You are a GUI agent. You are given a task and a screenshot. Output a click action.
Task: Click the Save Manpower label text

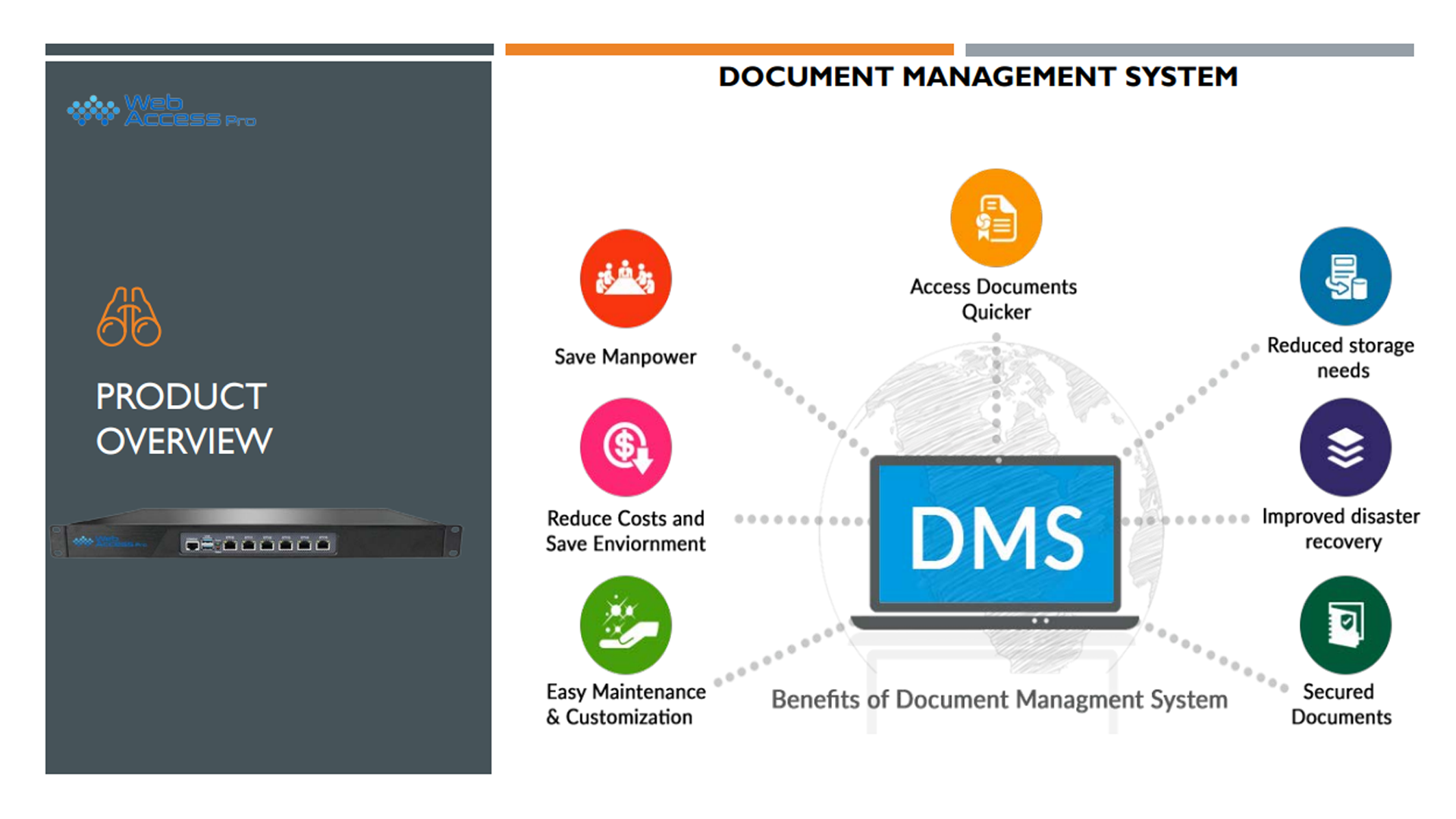point(625,357)
